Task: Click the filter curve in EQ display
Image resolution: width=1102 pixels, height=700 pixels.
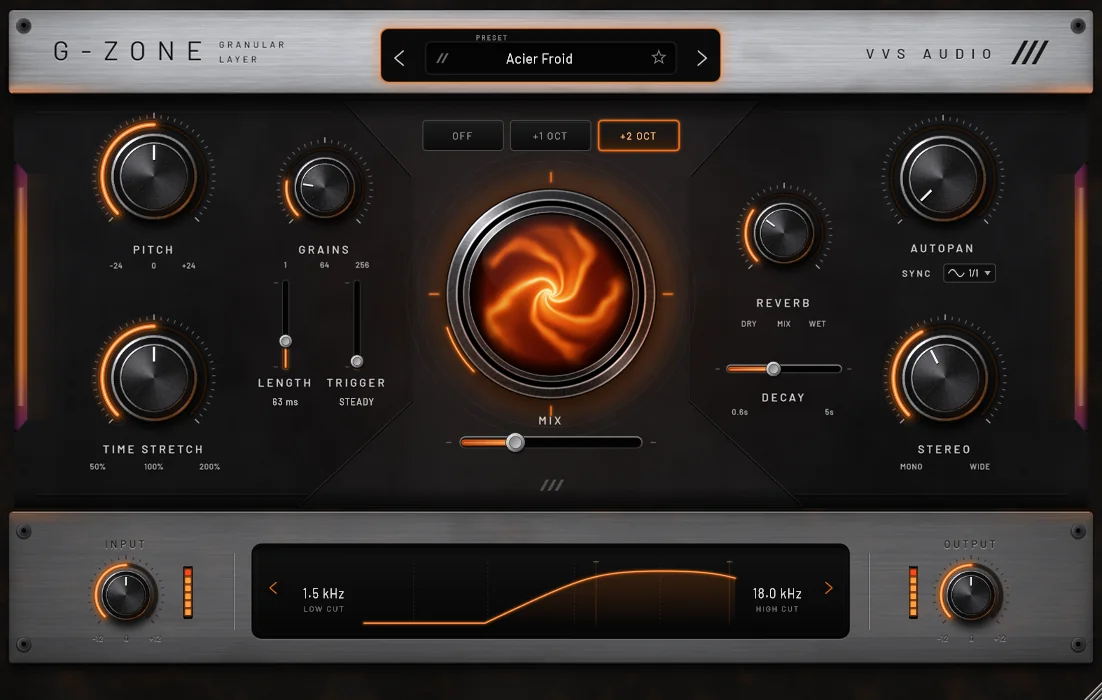Action: [550, 596]
